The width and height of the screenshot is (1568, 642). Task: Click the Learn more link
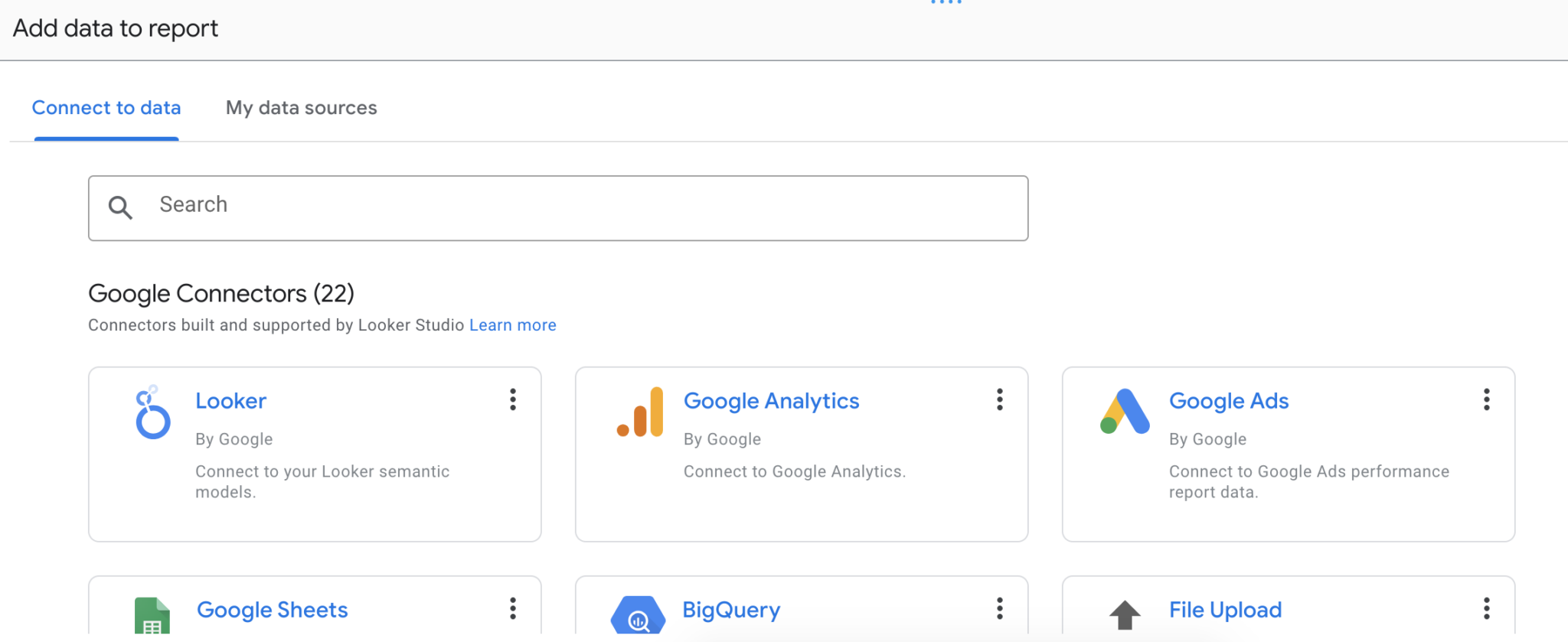(x=512, y=324)
